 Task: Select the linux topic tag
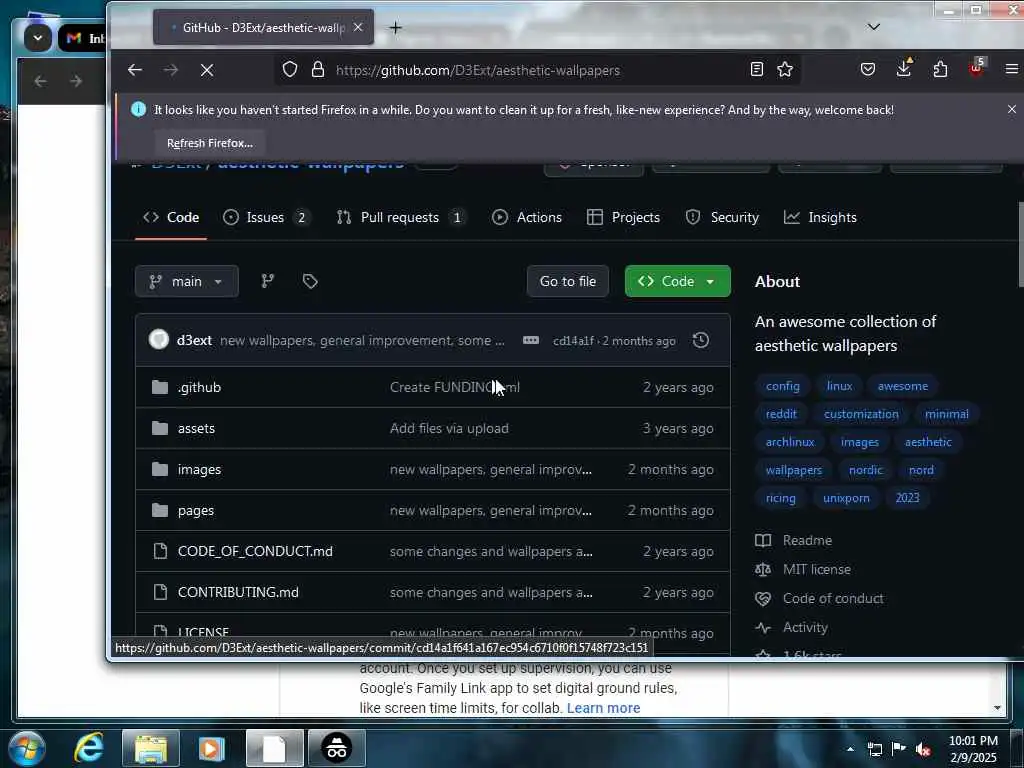(839, 386)
